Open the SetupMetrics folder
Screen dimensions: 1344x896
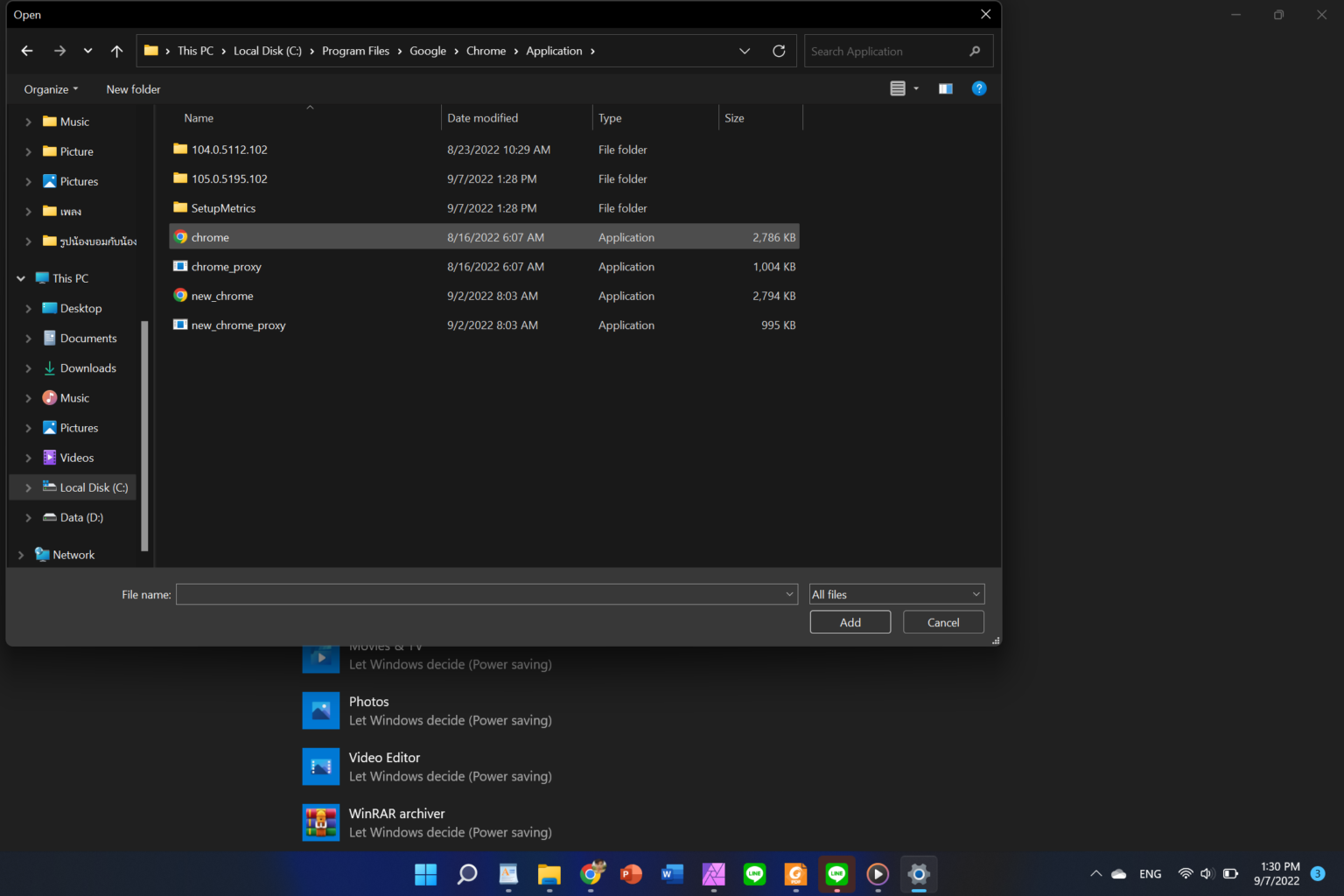[x=223, y=207]
